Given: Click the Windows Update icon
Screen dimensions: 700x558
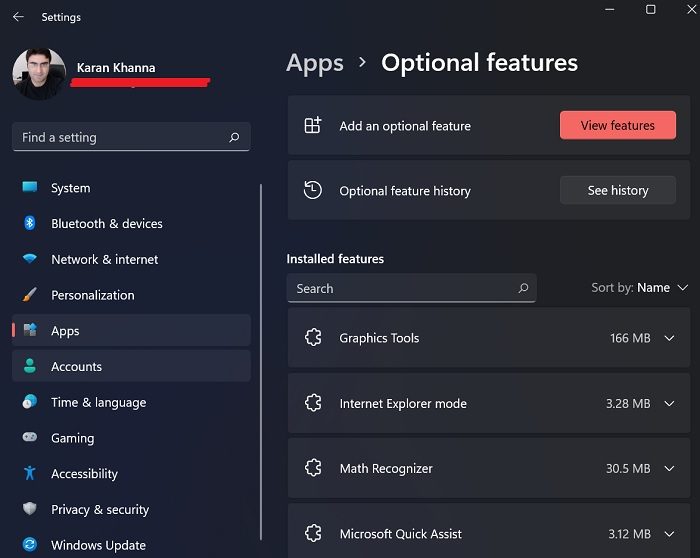Looking at the screenshot, I should (x=30, y=545).
